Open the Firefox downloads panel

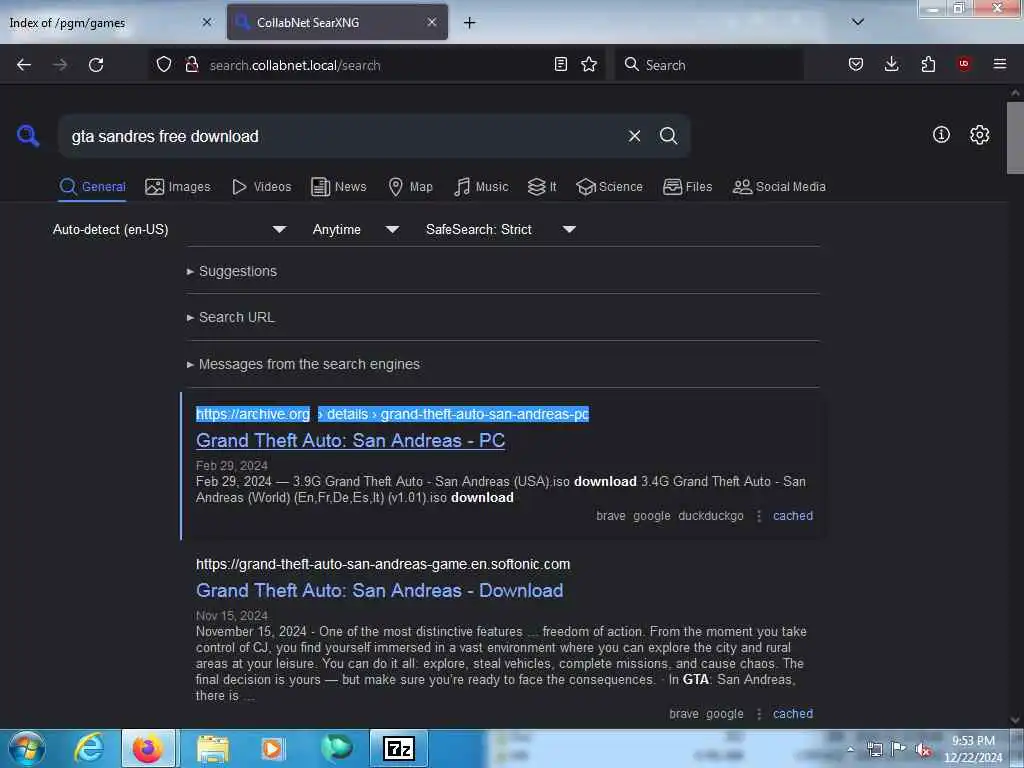point(891,65)
